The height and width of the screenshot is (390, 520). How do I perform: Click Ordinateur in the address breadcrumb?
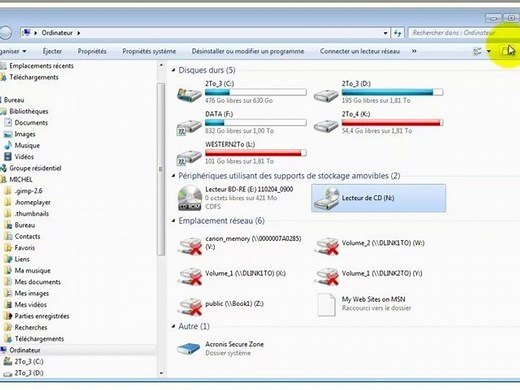click(x=57, y=33)
